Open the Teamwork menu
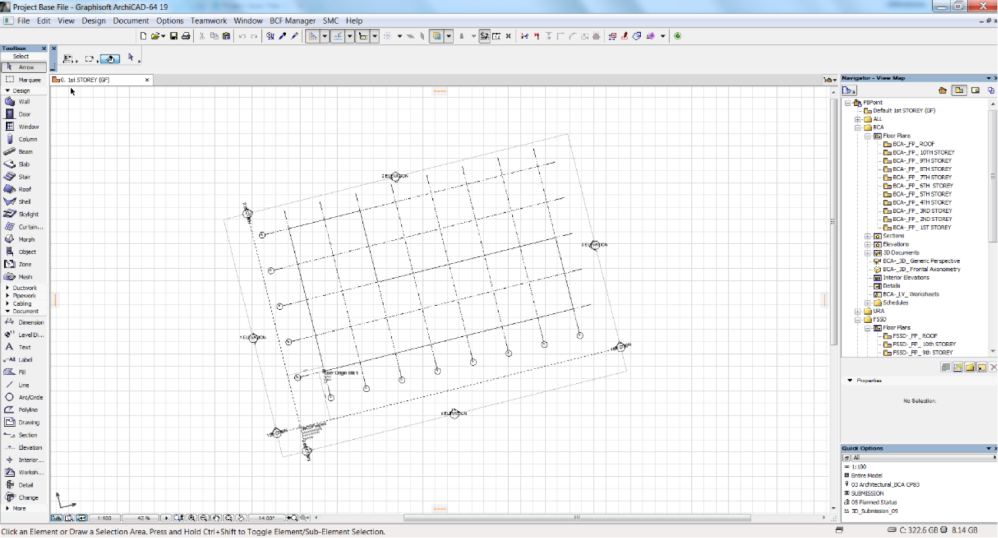 [x=208, y=20]
